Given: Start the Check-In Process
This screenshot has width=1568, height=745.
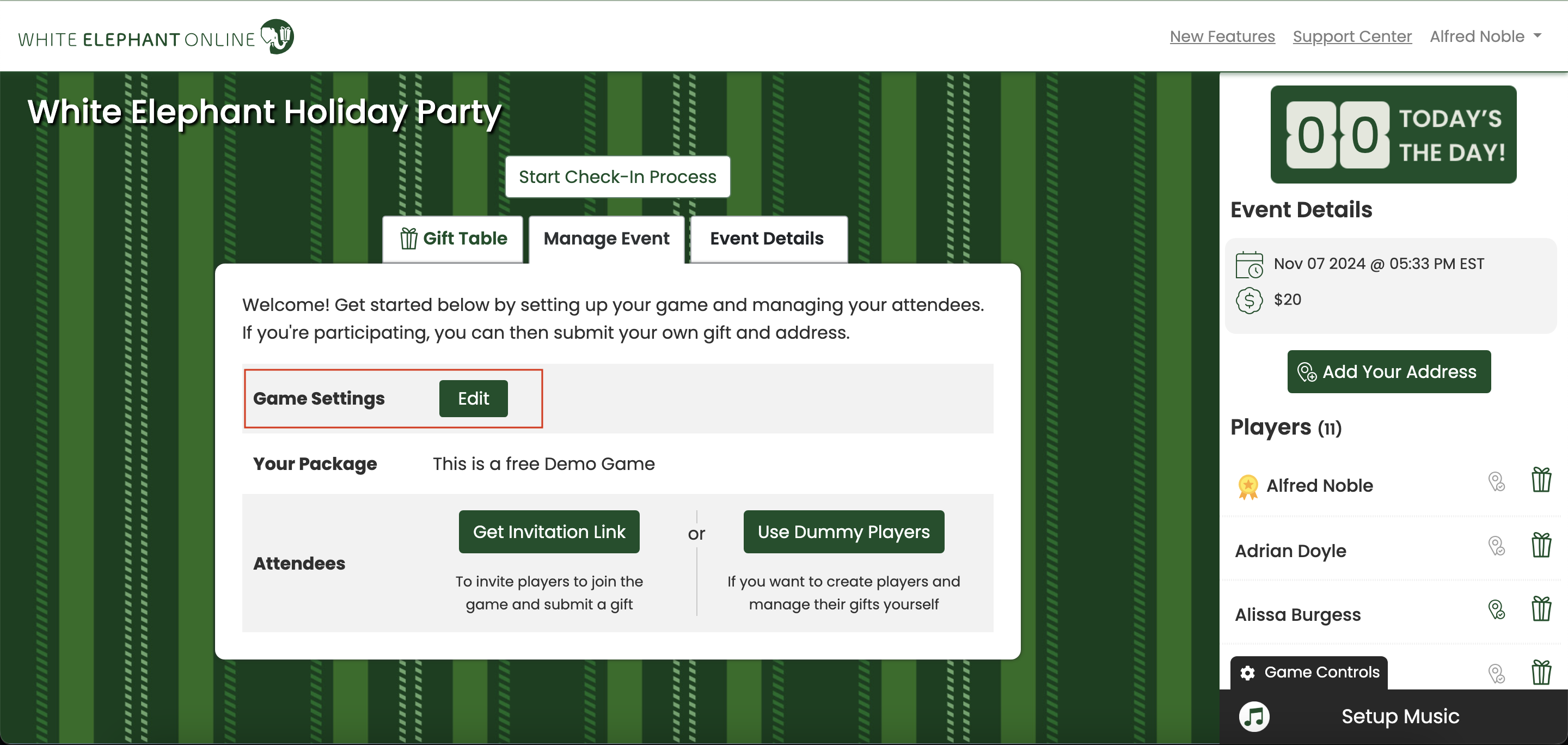Looking at the screenshot, I should tap(617, 176).
